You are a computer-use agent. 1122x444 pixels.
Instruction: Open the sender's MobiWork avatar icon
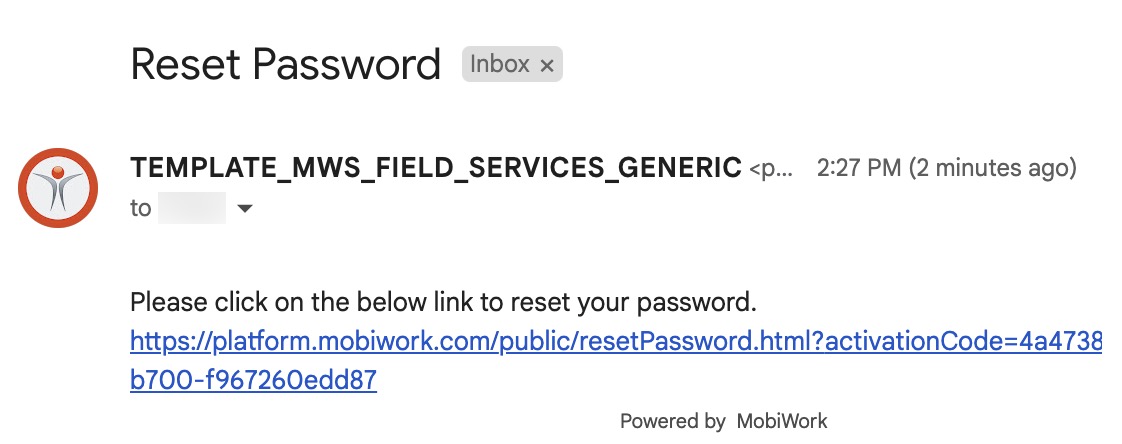coord(59,188)
